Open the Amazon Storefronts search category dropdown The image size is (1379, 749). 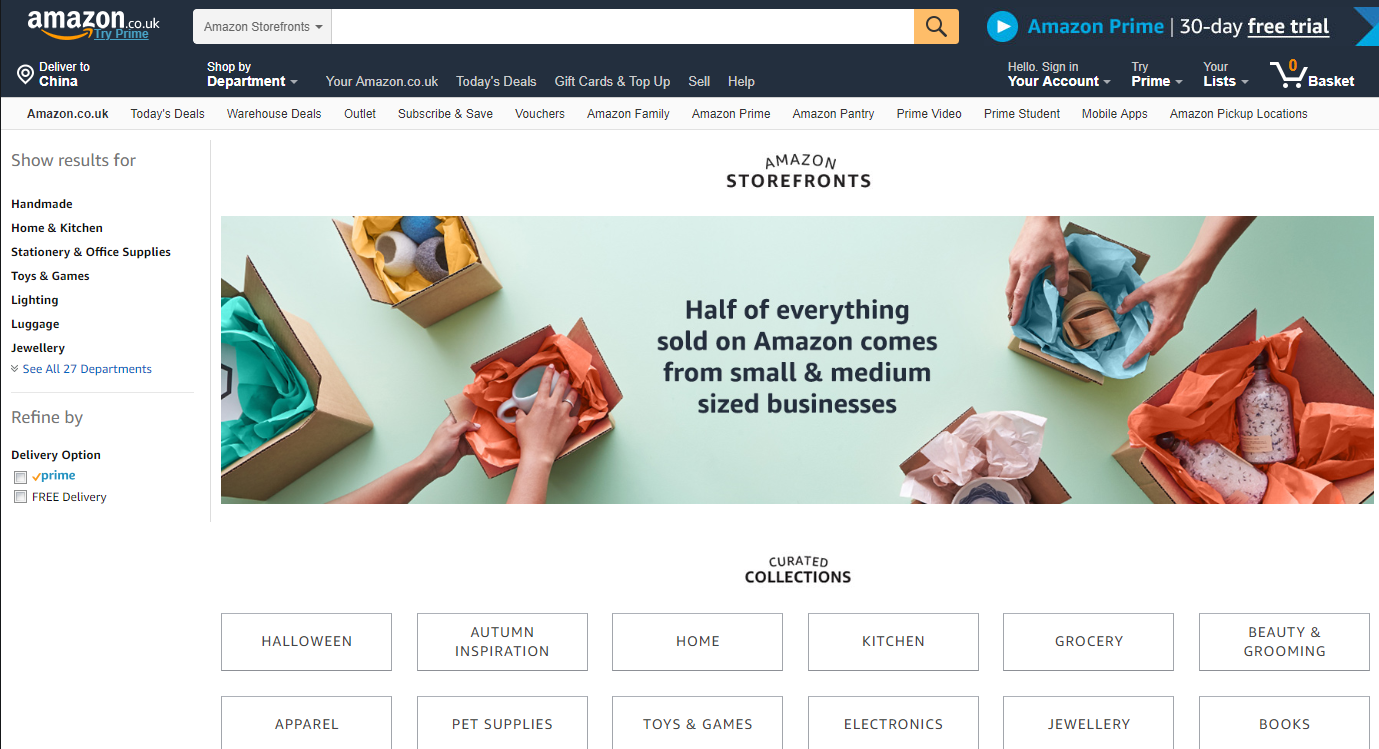pos(263,27)
